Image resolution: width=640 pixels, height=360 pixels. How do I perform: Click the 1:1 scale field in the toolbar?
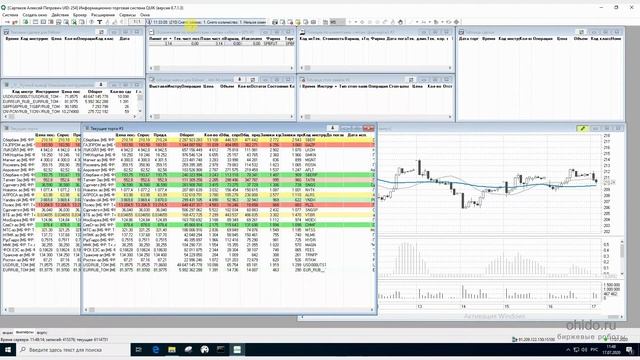[136, 22]
